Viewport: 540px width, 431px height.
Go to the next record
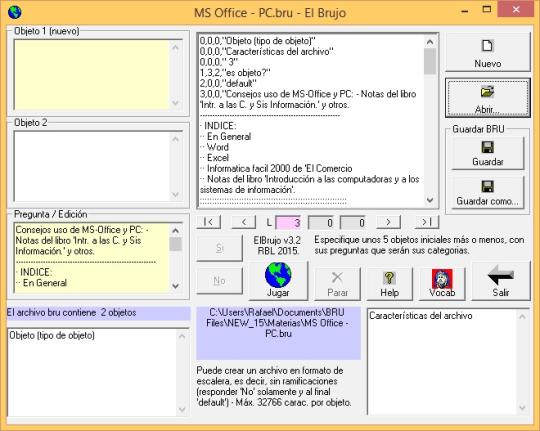[x=388, y=222]
